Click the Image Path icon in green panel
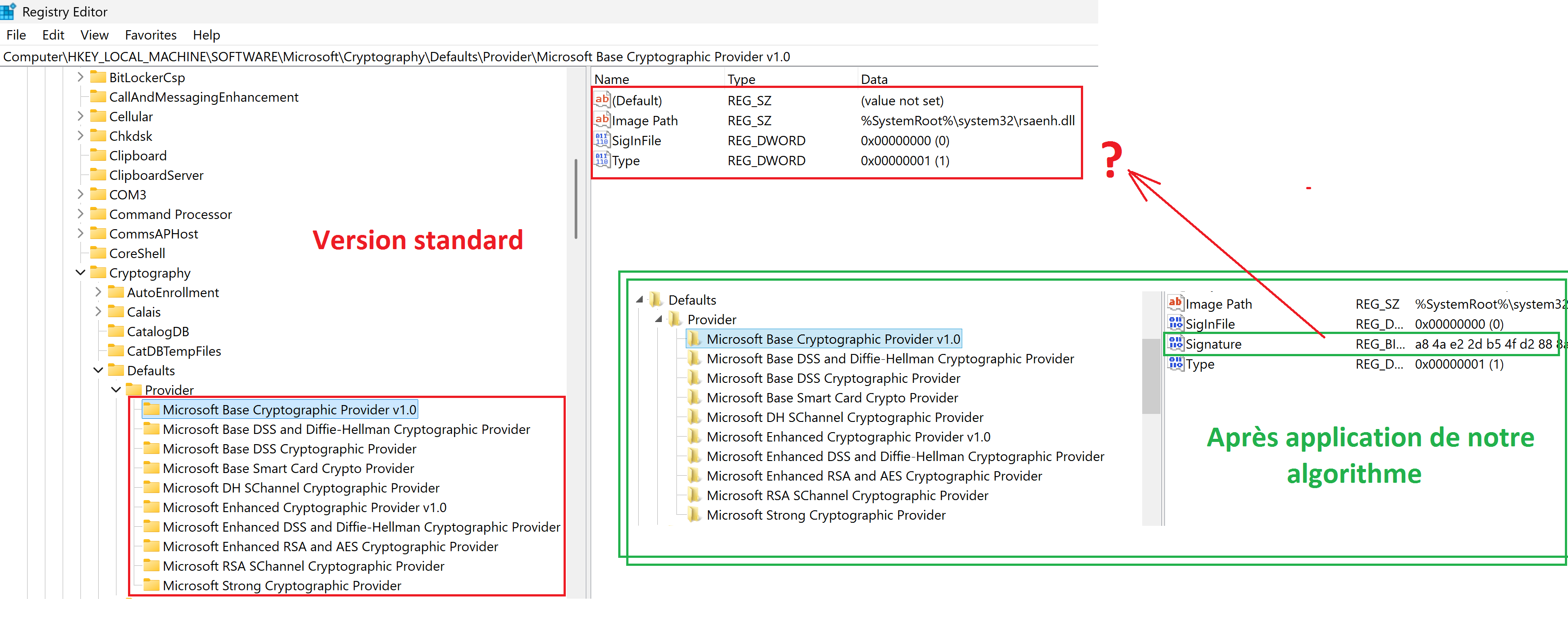The height and width of the screenshot is (636, 1568). point(1176,303)
